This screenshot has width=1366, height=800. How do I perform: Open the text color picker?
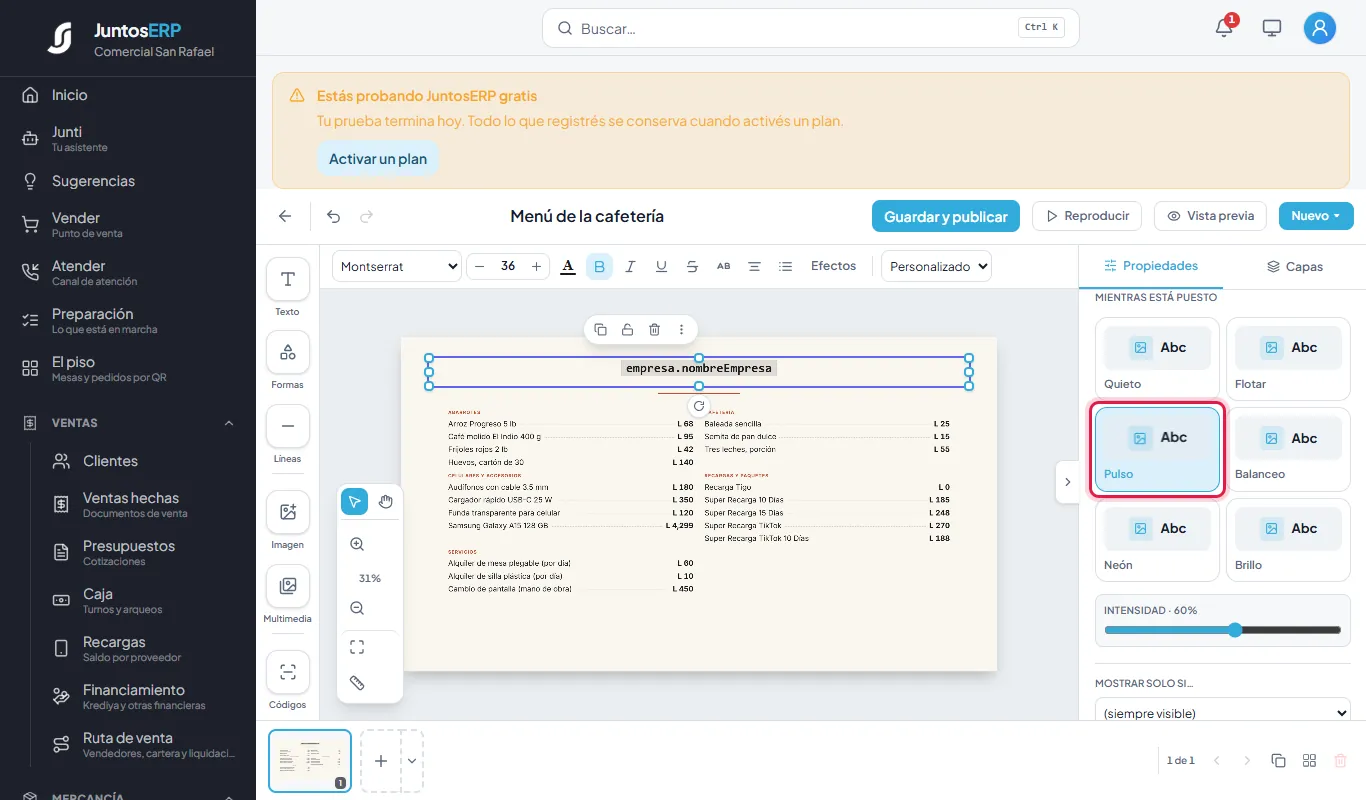(568, 266)
